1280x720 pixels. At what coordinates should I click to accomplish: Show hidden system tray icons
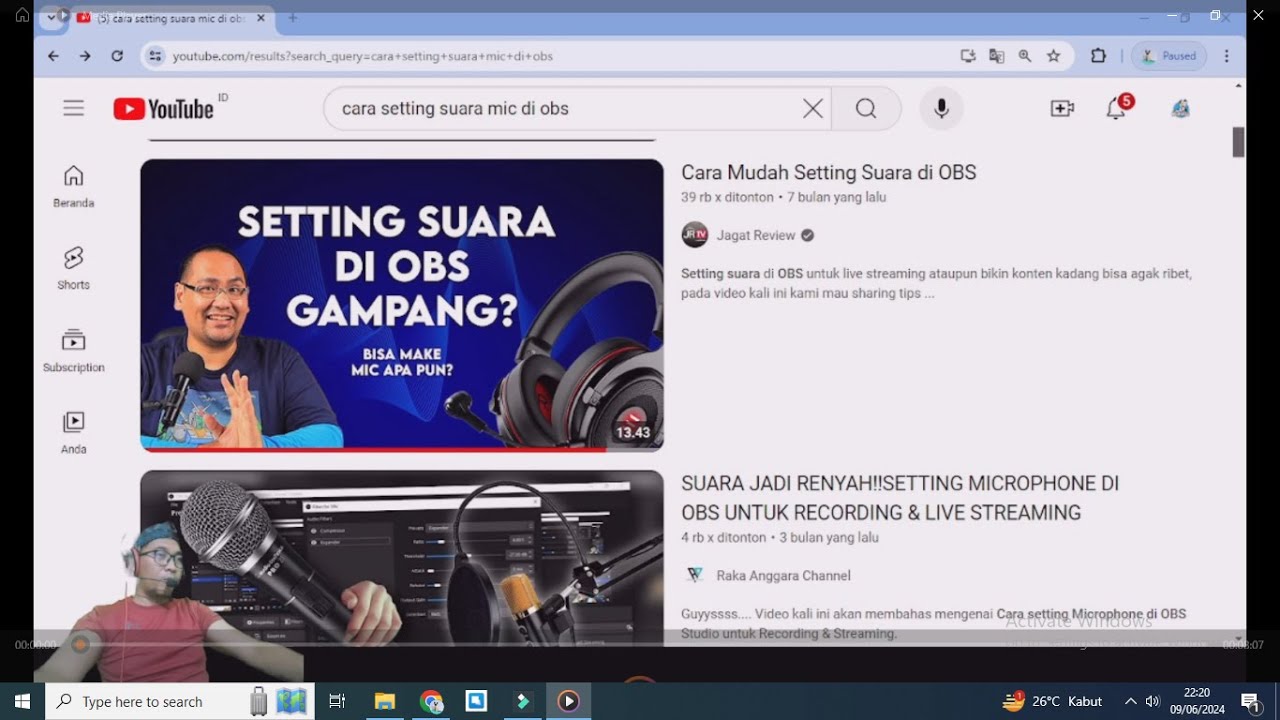(1130, 701)
